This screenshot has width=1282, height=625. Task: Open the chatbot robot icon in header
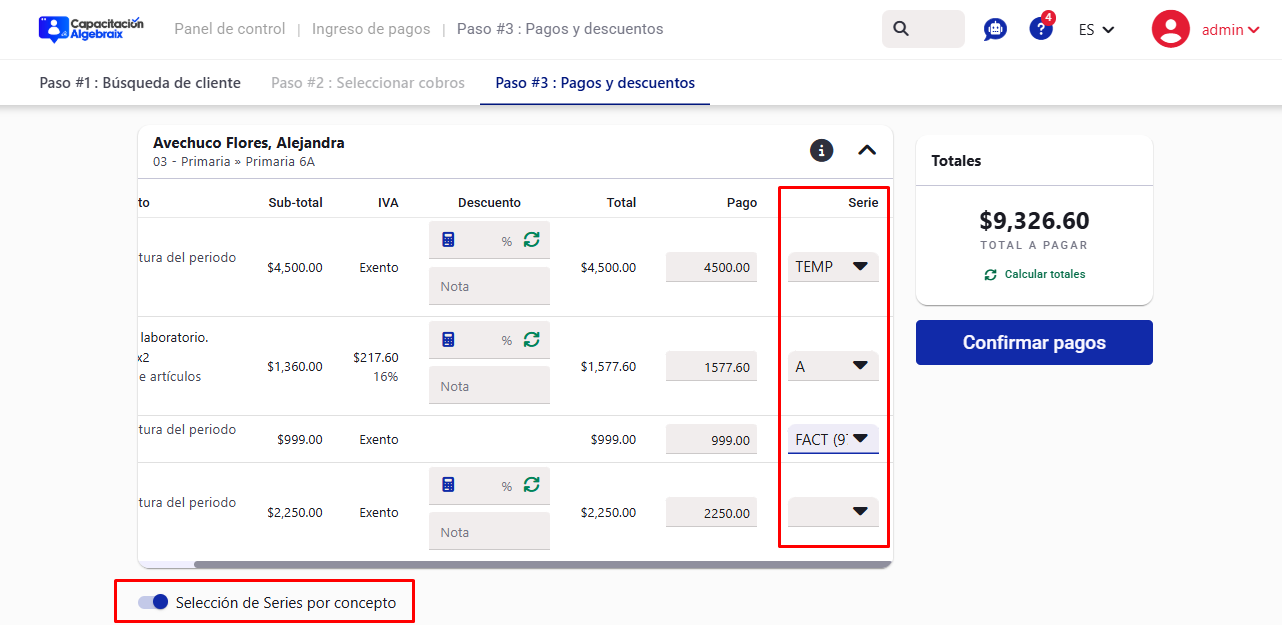[995, 30]
